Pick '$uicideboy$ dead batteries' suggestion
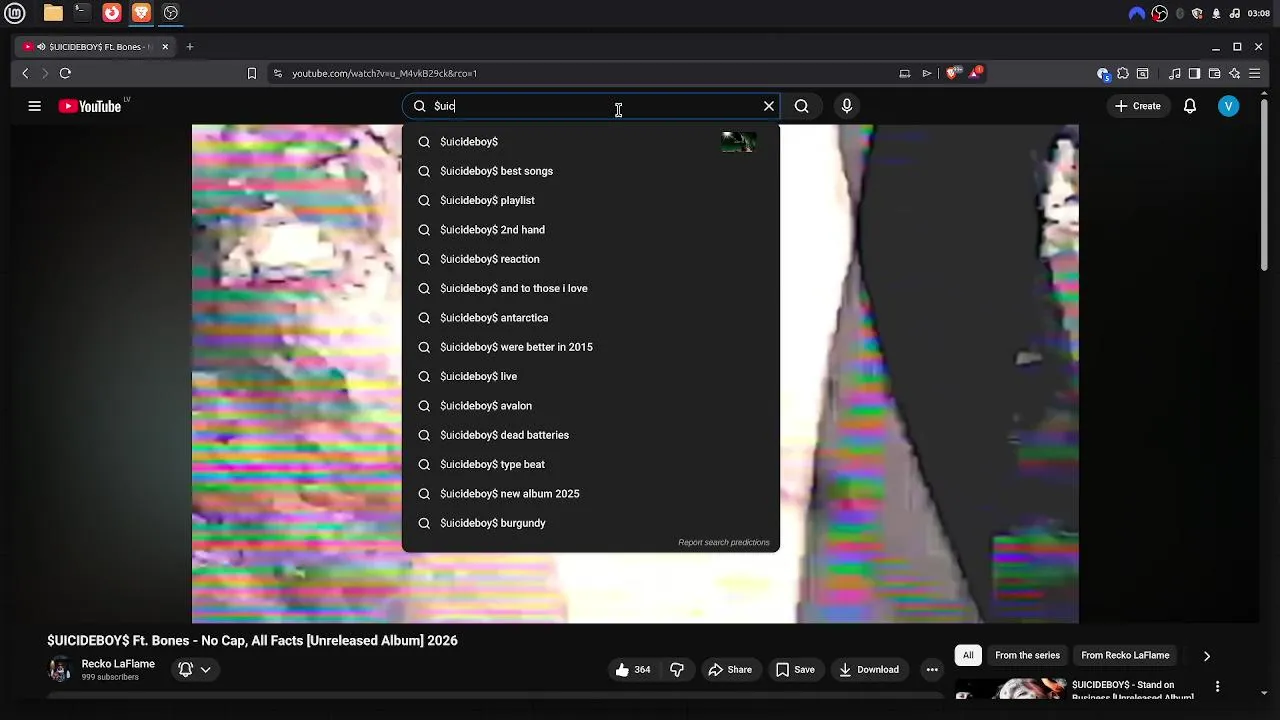The width and height of the screenshot is (1280, 720). pyautogui.click(x=590, y=435)
